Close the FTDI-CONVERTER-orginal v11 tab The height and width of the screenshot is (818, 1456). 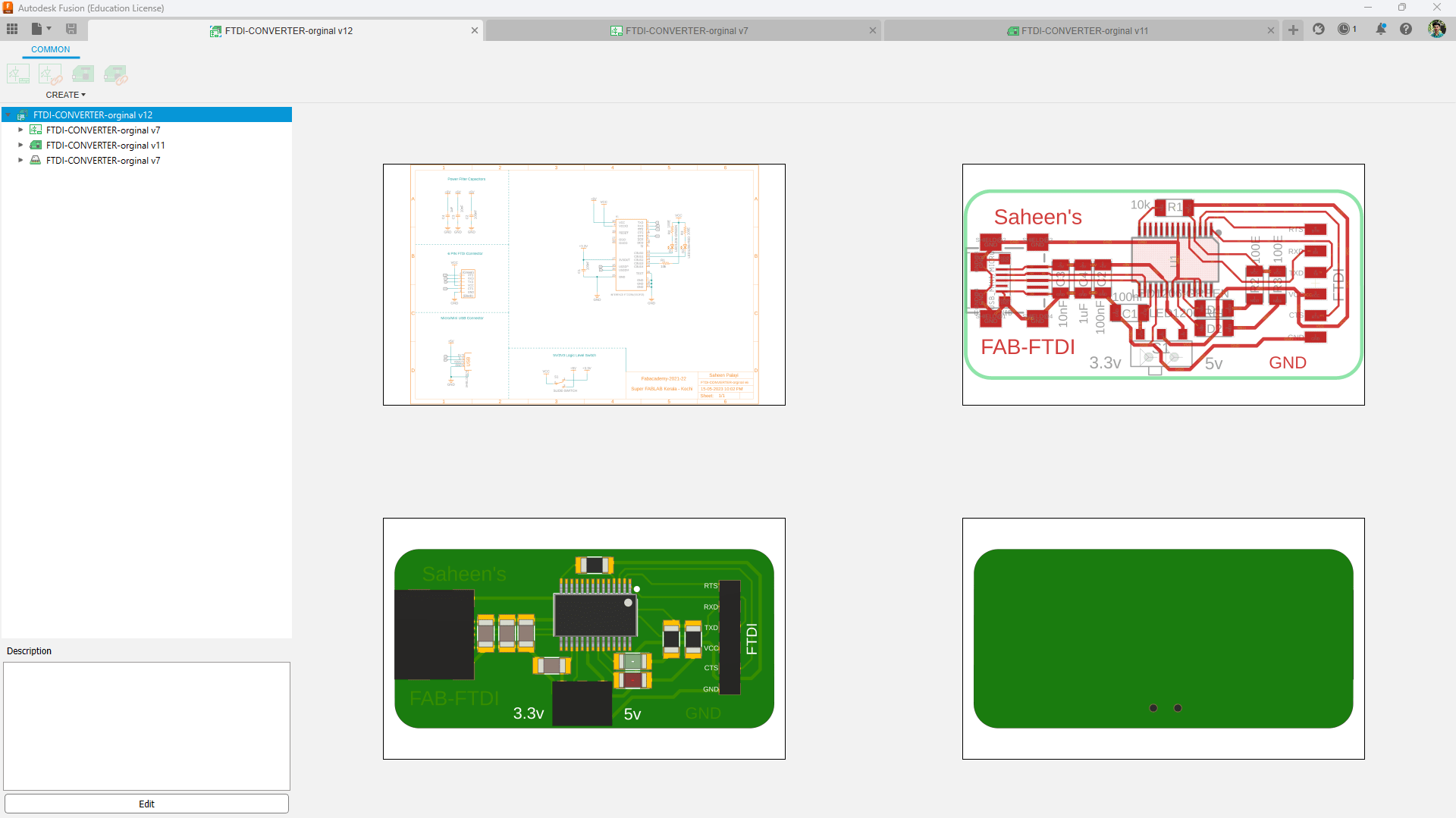point(1271,31)
